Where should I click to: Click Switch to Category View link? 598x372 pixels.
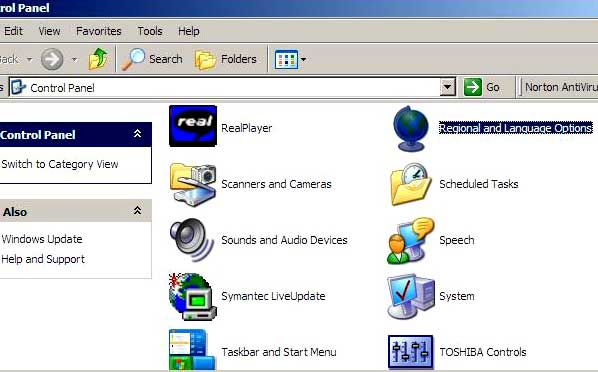tap(60, 164)
